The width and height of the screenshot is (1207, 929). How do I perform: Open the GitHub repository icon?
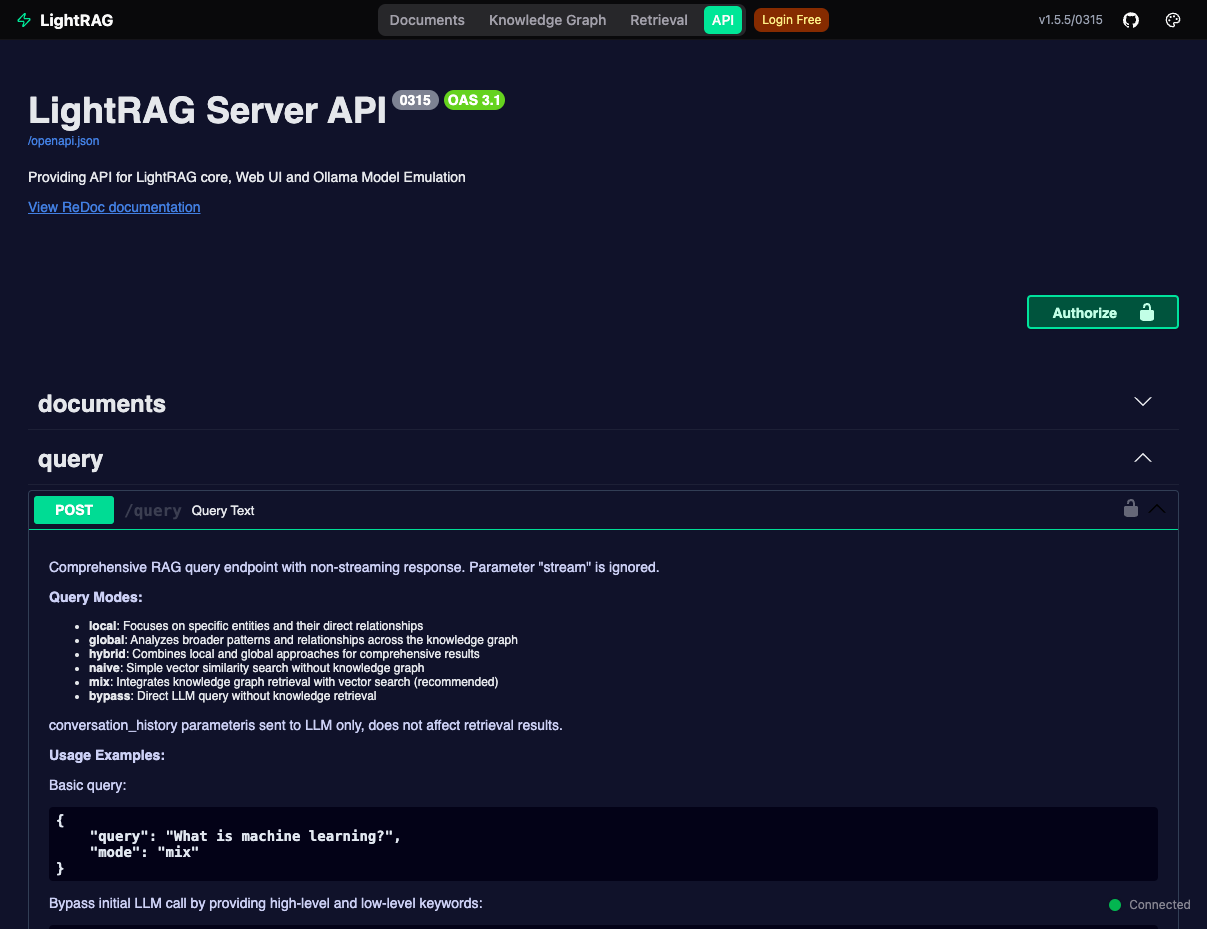(x=1131, y=20)
